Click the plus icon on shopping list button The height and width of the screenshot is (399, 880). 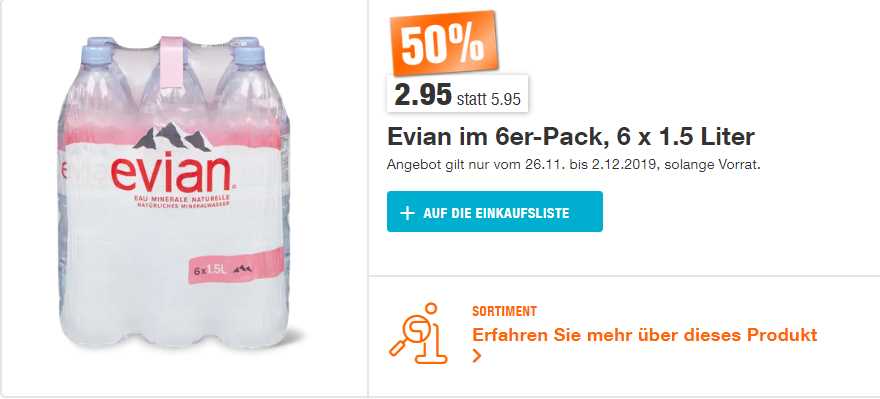[407, 213]
